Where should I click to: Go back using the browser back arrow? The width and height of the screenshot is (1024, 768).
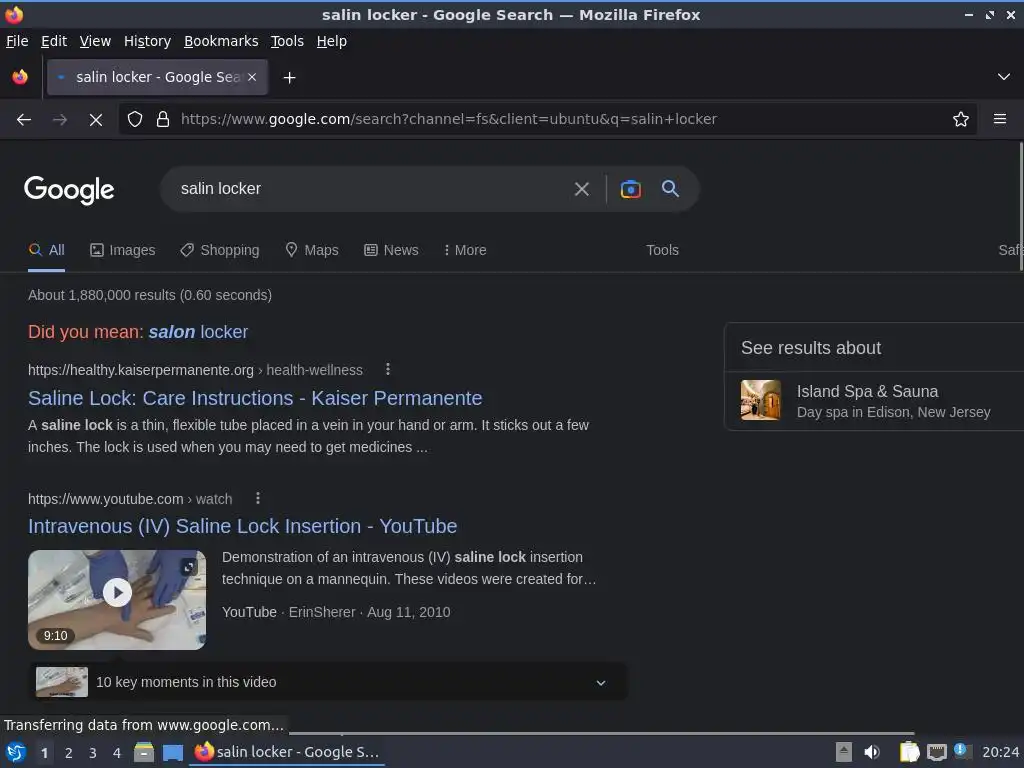24,120
